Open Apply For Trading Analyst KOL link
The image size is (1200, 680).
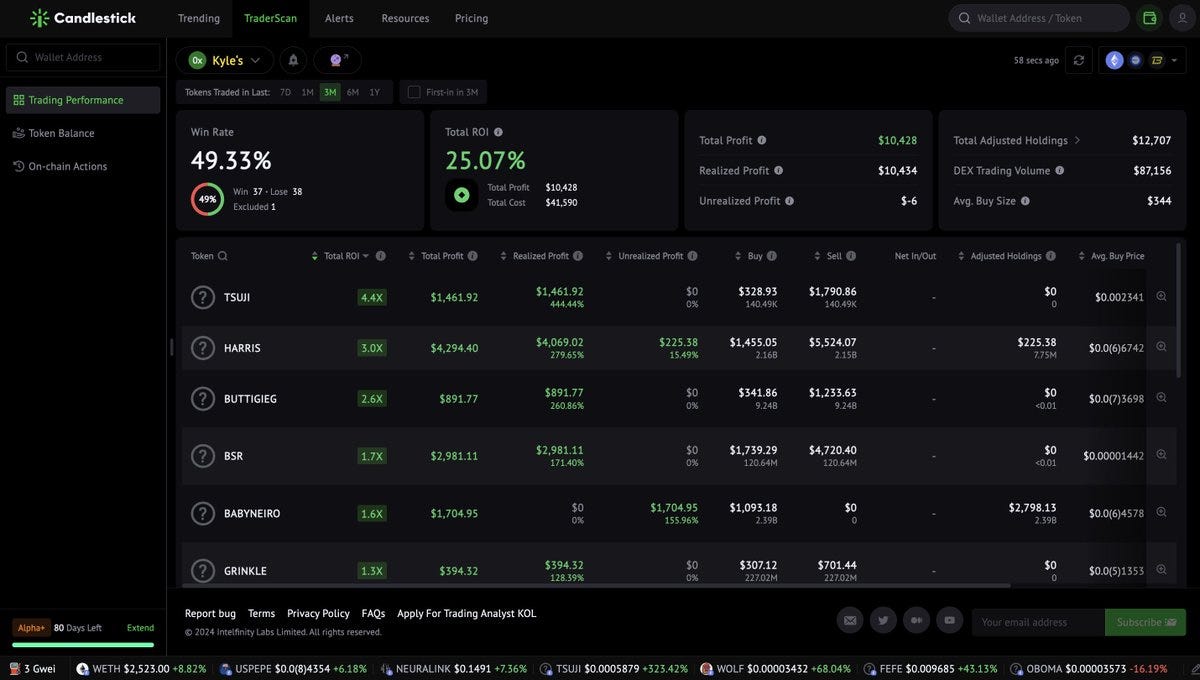(x=466, y=613)
